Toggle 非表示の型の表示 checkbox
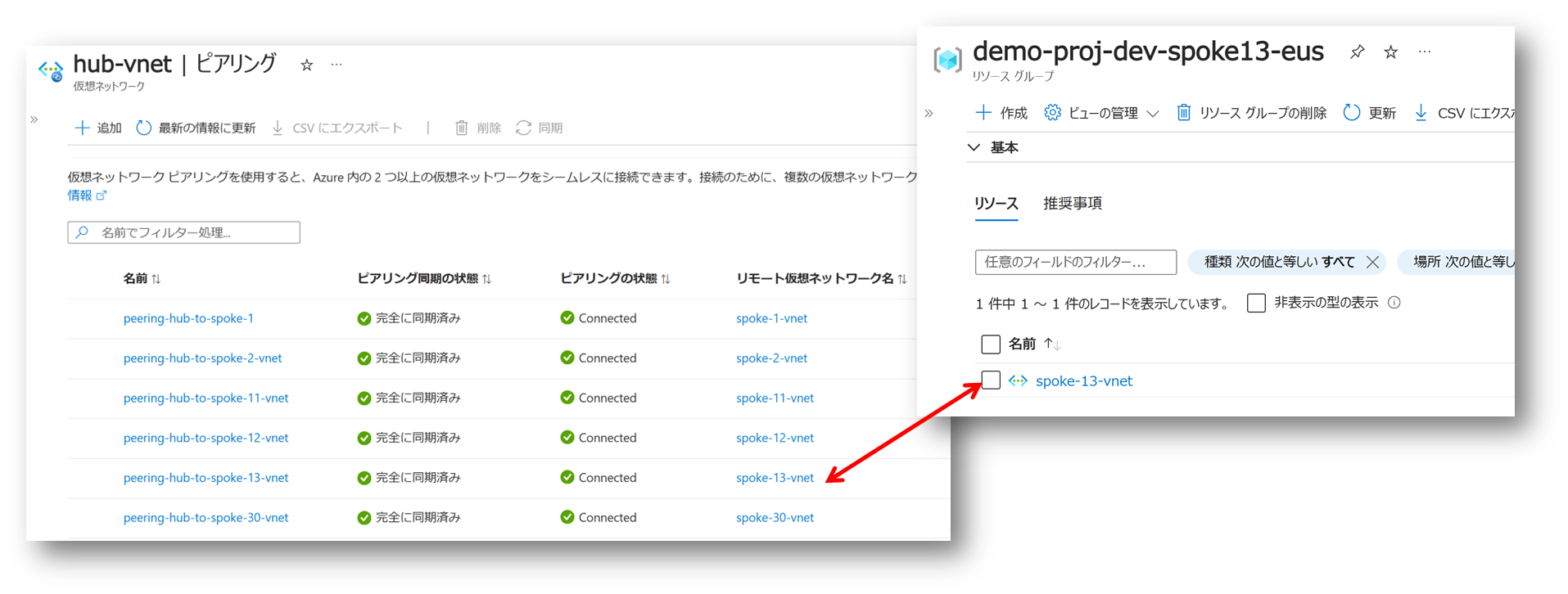 (1256, 304)
